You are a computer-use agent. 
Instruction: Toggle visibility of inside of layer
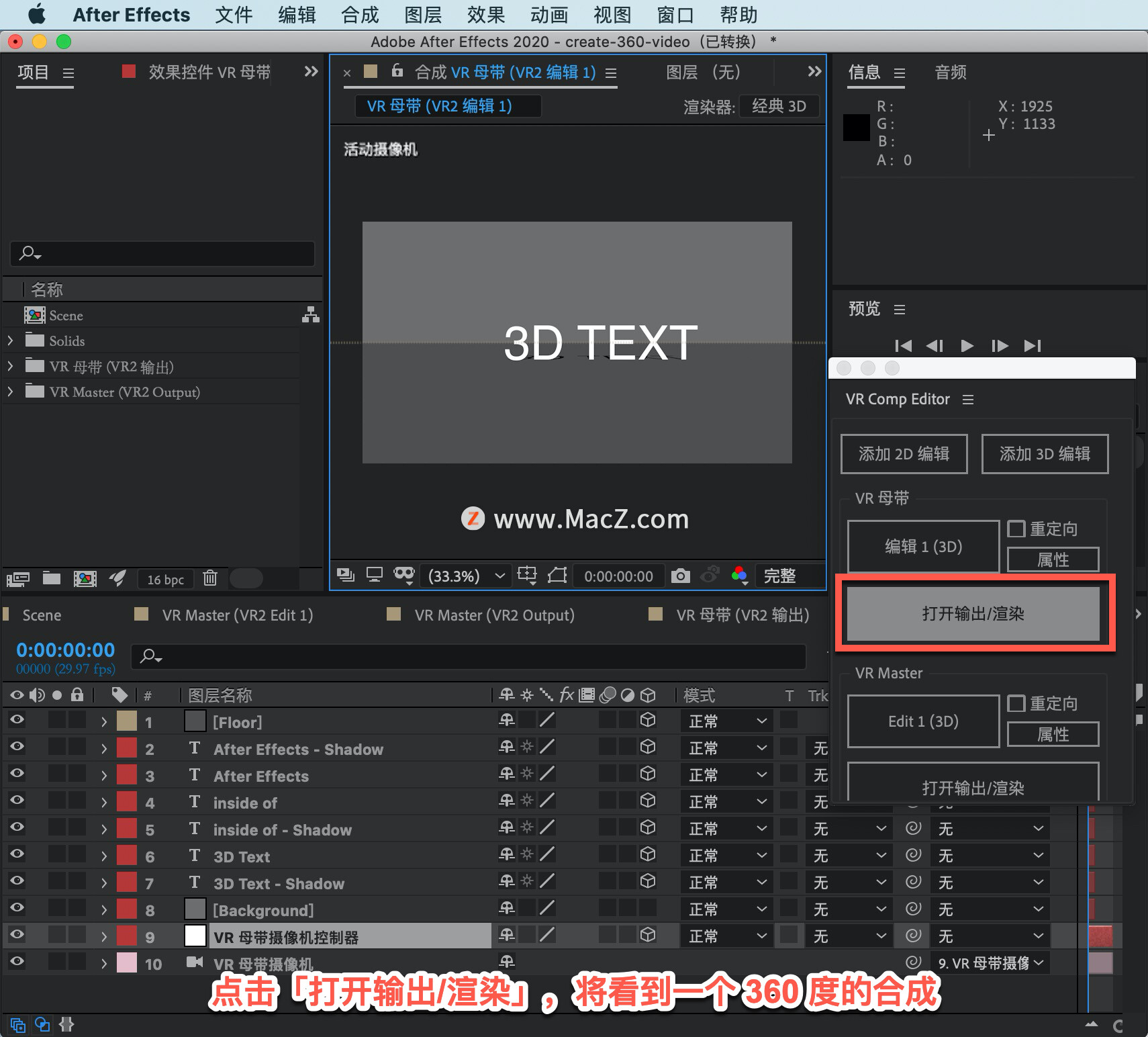coord(17,801)
